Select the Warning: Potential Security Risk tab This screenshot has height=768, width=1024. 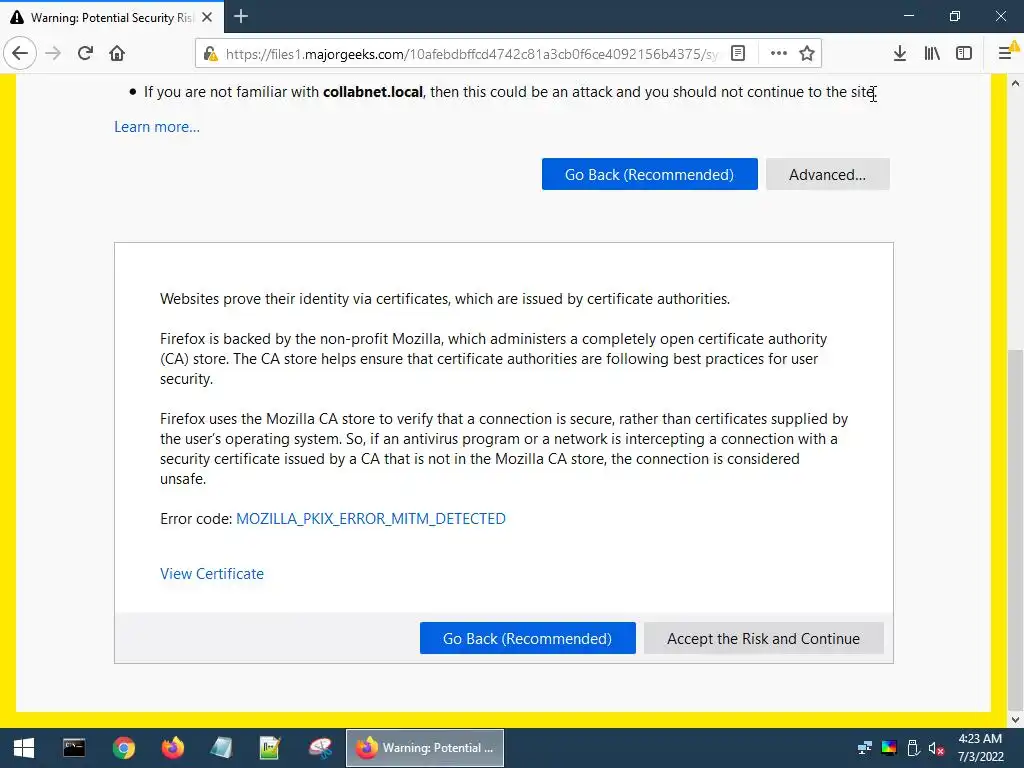click(x=112, y=17)
